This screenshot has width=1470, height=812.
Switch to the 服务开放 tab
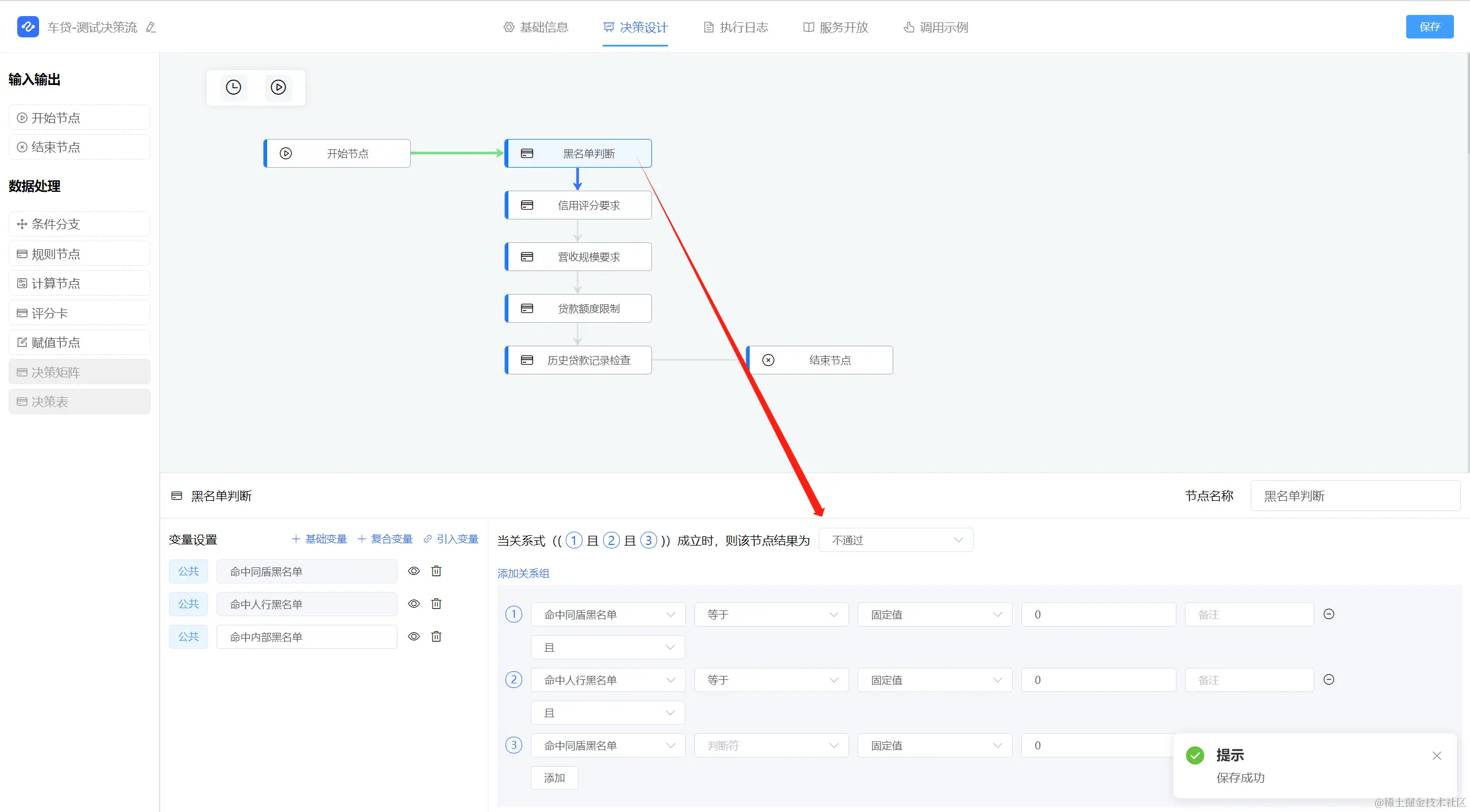(835, 28)
